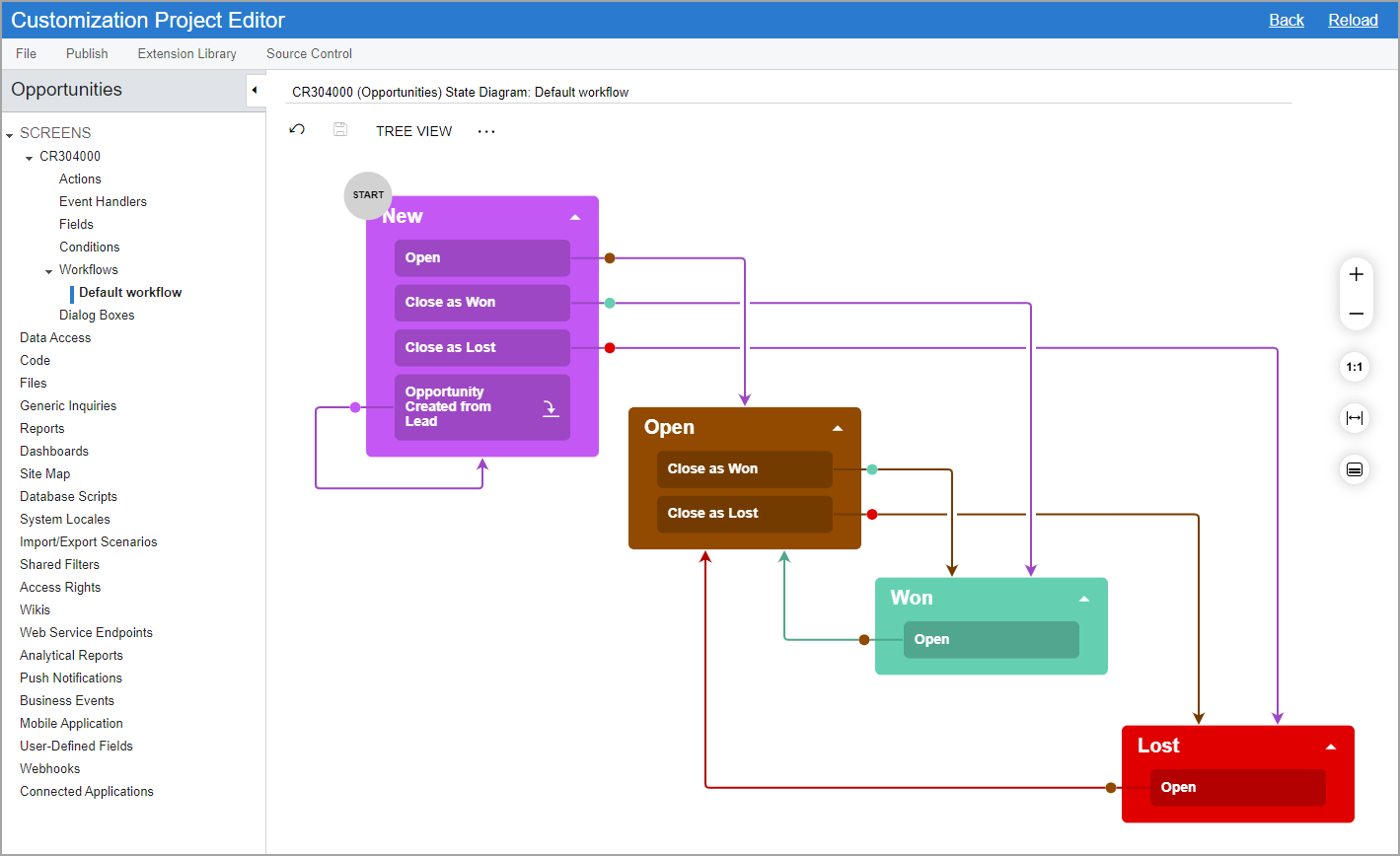Collapse the Workflows tree node
1400x856 pixels.
(49, 270)
